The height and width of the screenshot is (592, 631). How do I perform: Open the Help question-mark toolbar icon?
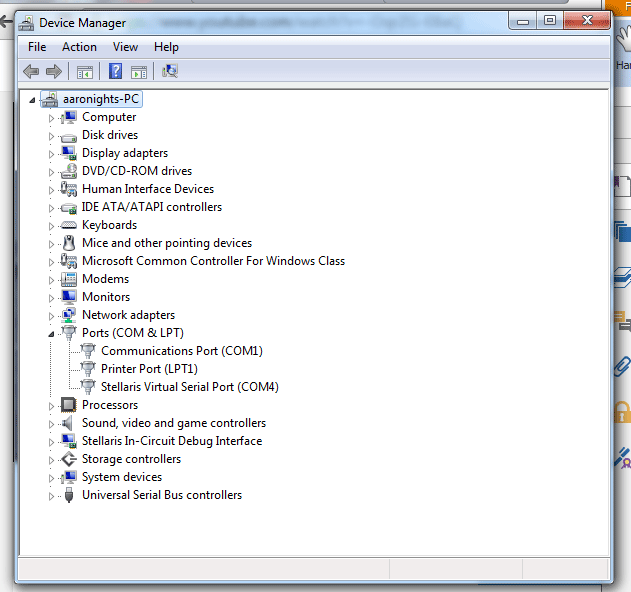pyautogui.click(x=115, y=71)
